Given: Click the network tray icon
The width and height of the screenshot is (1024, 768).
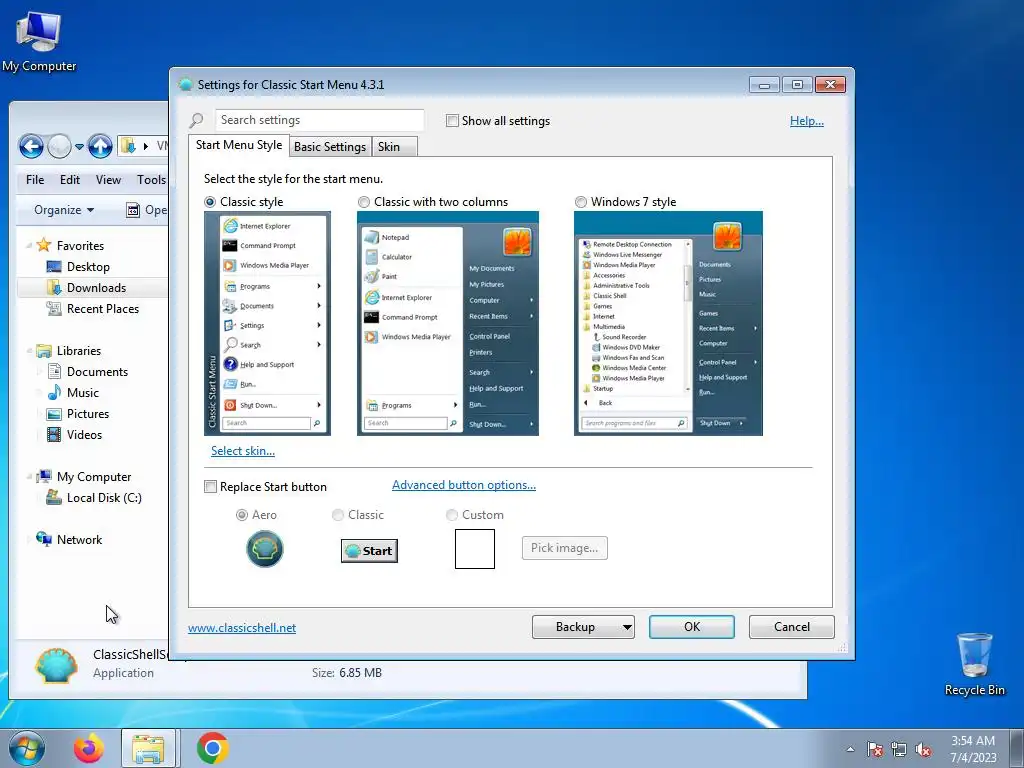Looking at the screenshot, I should [899, 749].
